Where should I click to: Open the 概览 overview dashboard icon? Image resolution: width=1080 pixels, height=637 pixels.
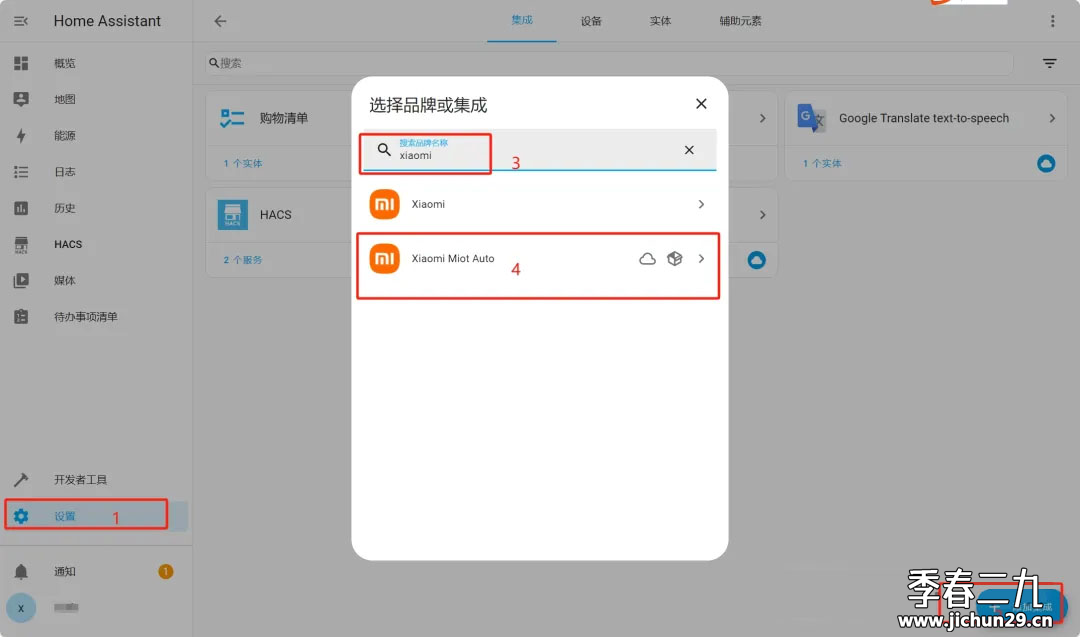click(x=21, y=63)
